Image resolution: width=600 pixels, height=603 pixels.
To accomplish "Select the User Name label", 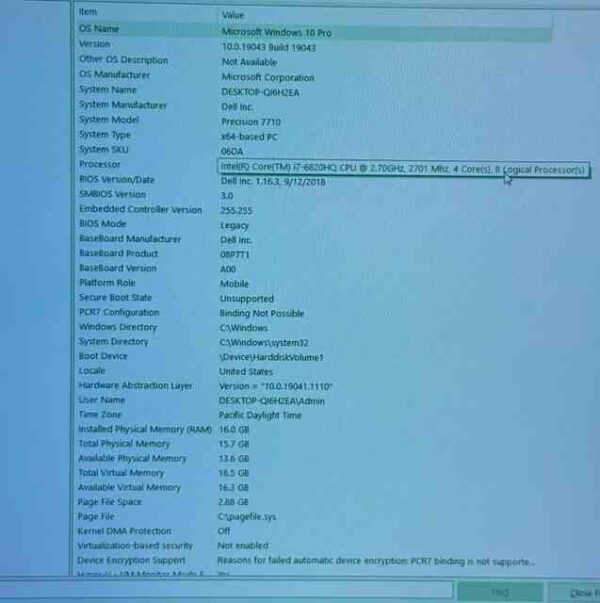I will [102, 400].
